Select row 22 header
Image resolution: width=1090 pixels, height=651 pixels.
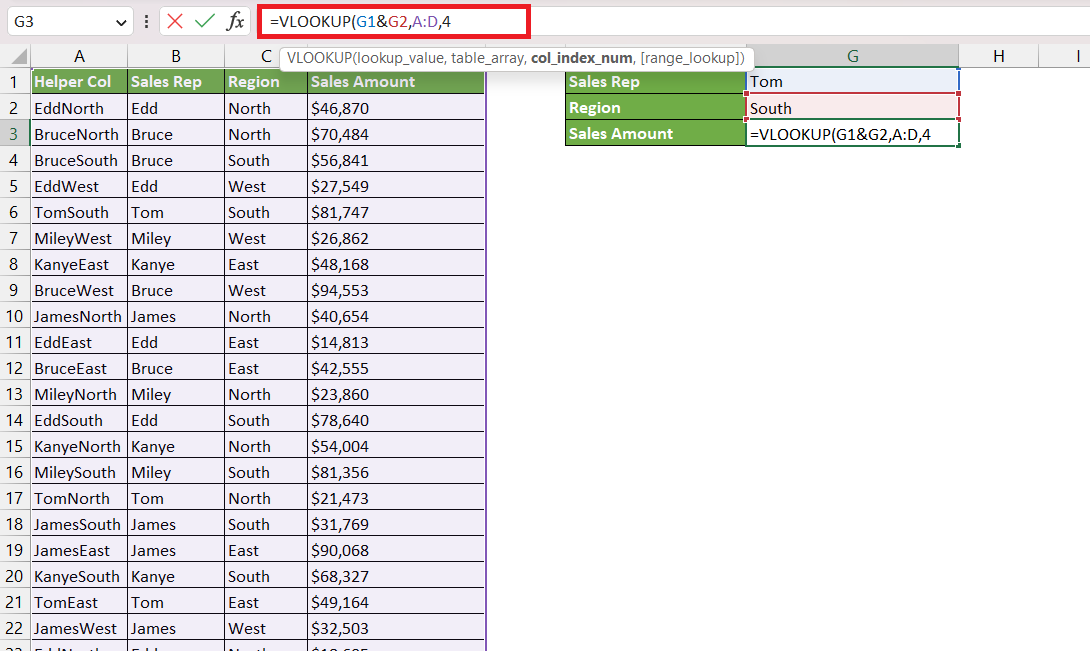[x=15, y=629]
